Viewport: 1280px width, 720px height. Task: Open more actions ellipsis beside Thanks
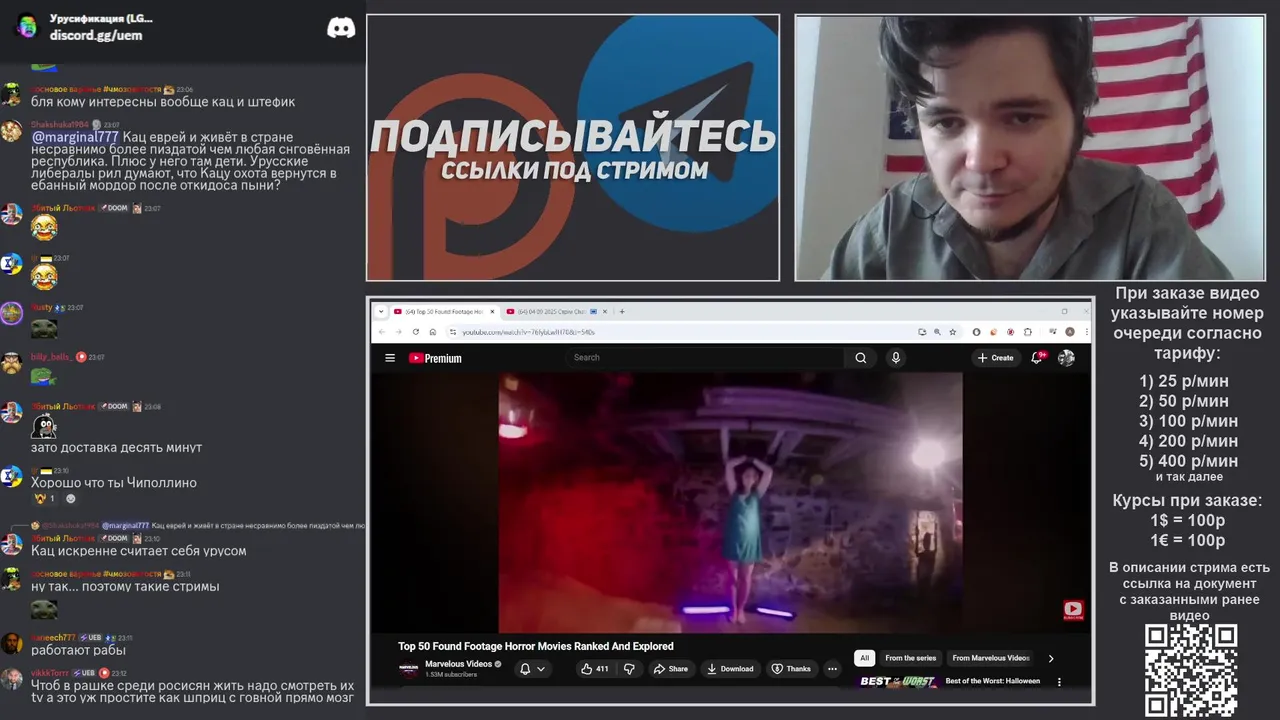pos(832,669)
